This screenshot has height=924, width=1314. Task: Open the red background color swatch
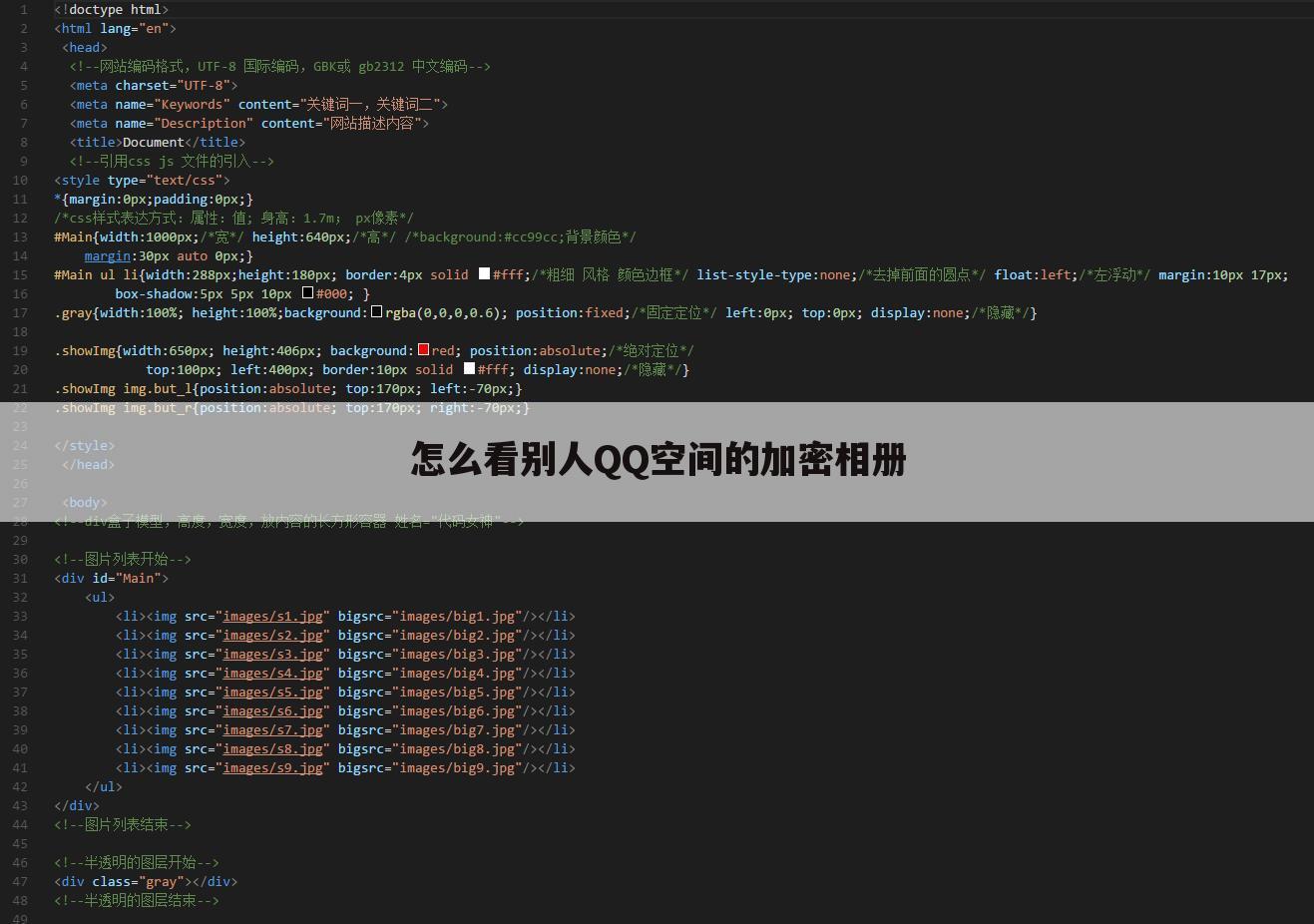coord(423,349)
